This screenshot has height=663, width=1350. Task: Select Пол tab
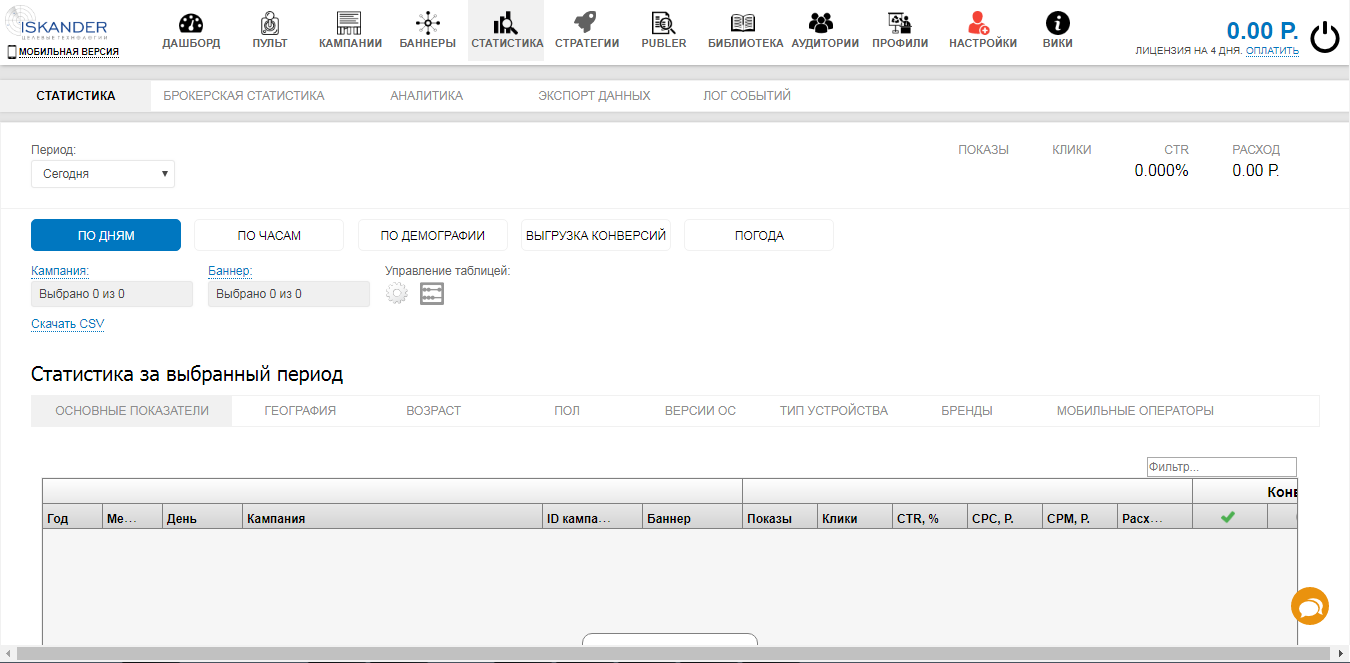[567, 411]
